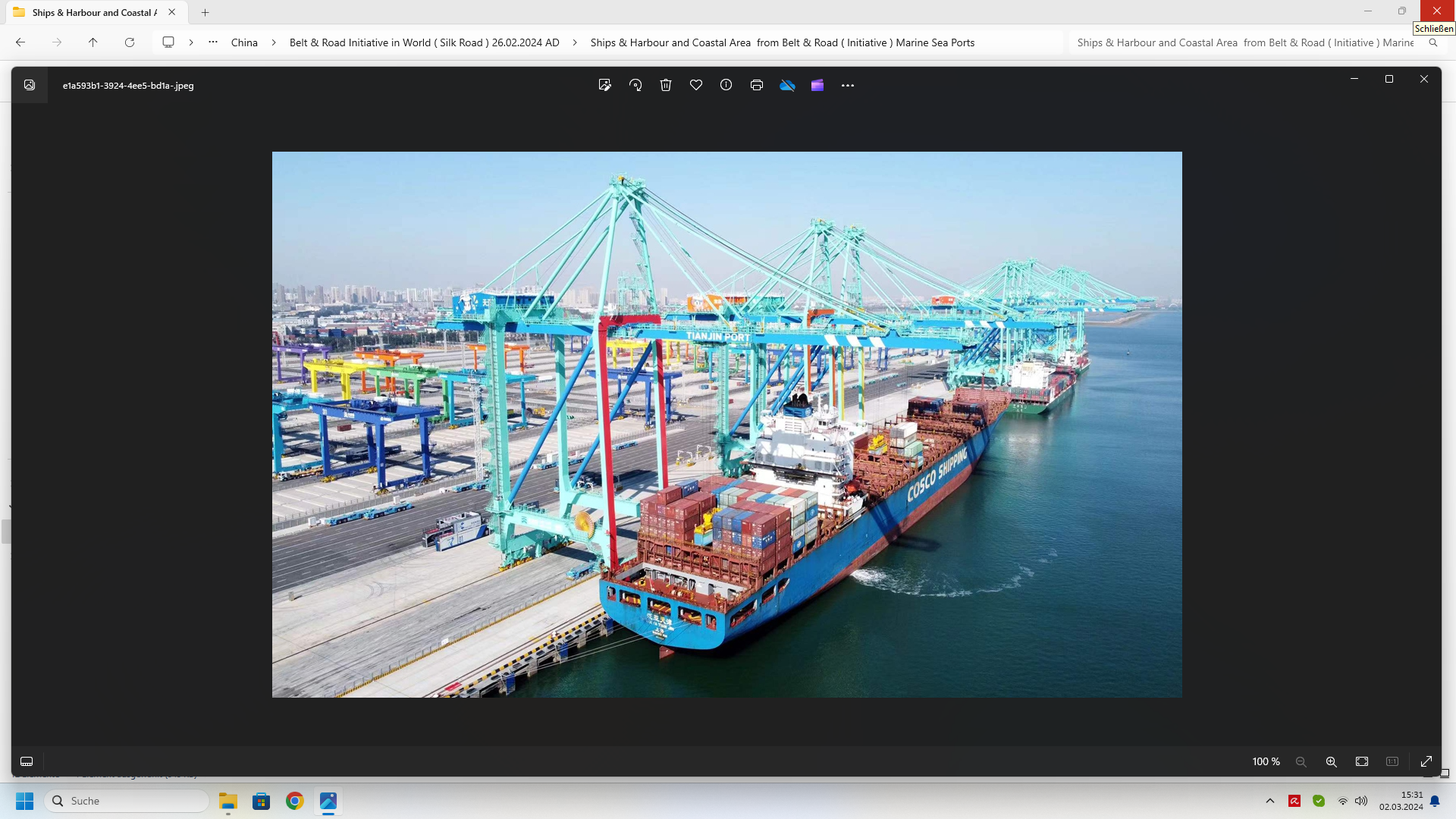Screen dimensions: 1456x819
Task: Close the Ships & Harbour Explorer tab
Action: pyautogui.click(x=172, y=12)
